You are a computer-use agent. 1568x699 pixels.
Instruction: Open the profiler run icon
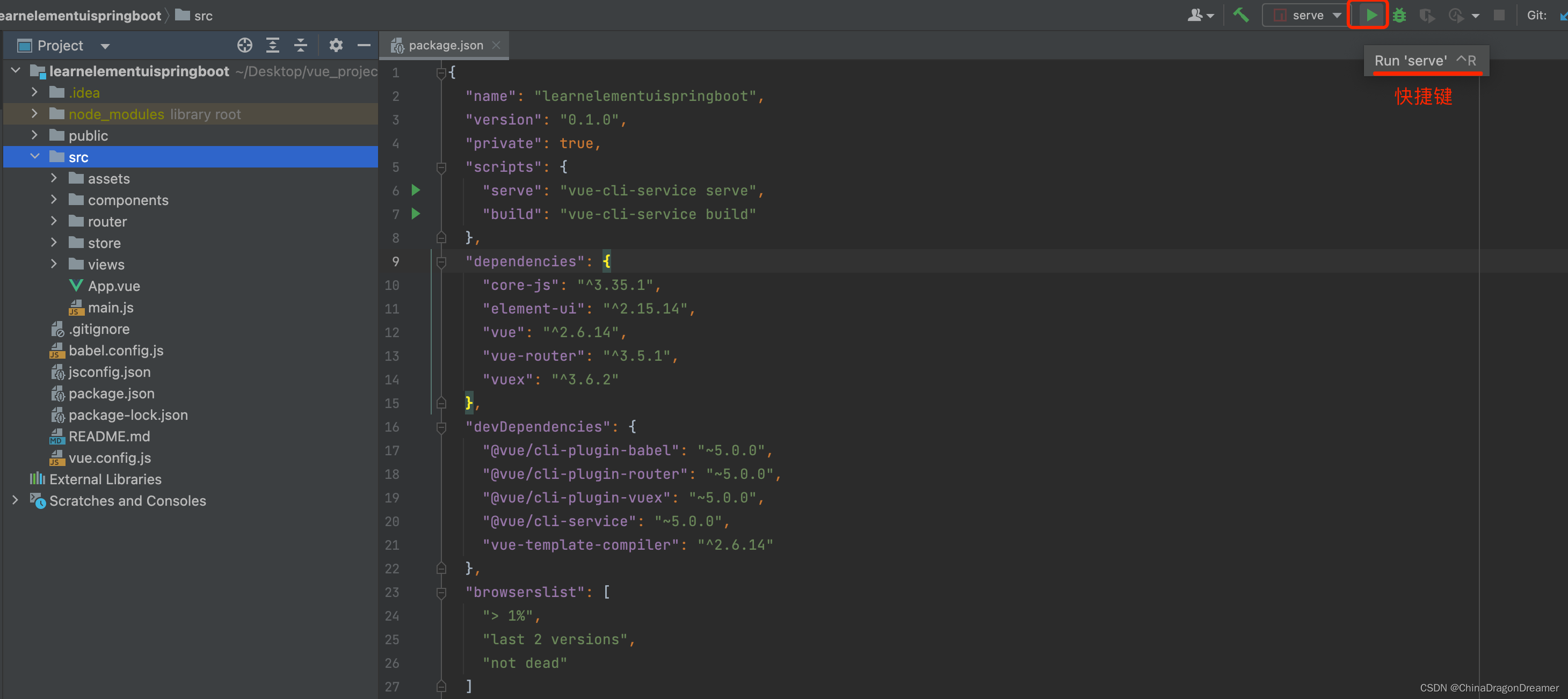(x=1455, y=15)
